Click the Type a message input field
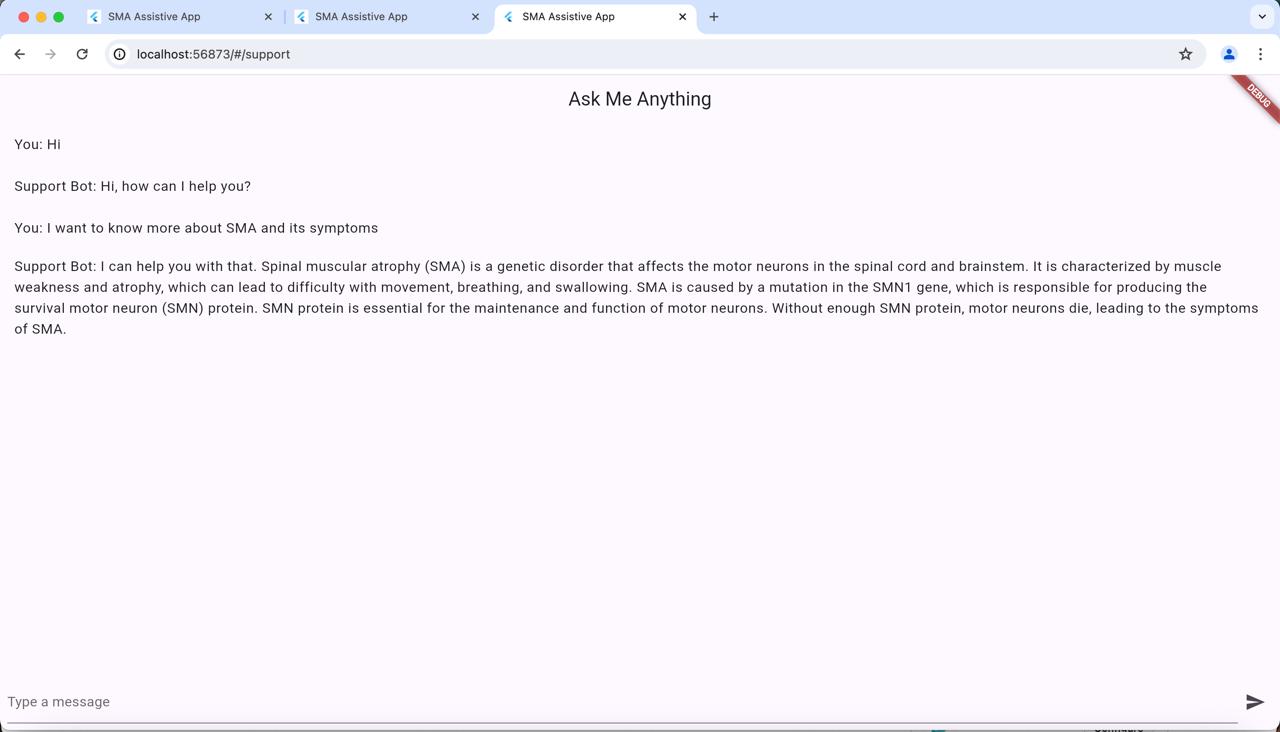The height and width of the screenshot is (732, 1280). [x=622, y=702]
